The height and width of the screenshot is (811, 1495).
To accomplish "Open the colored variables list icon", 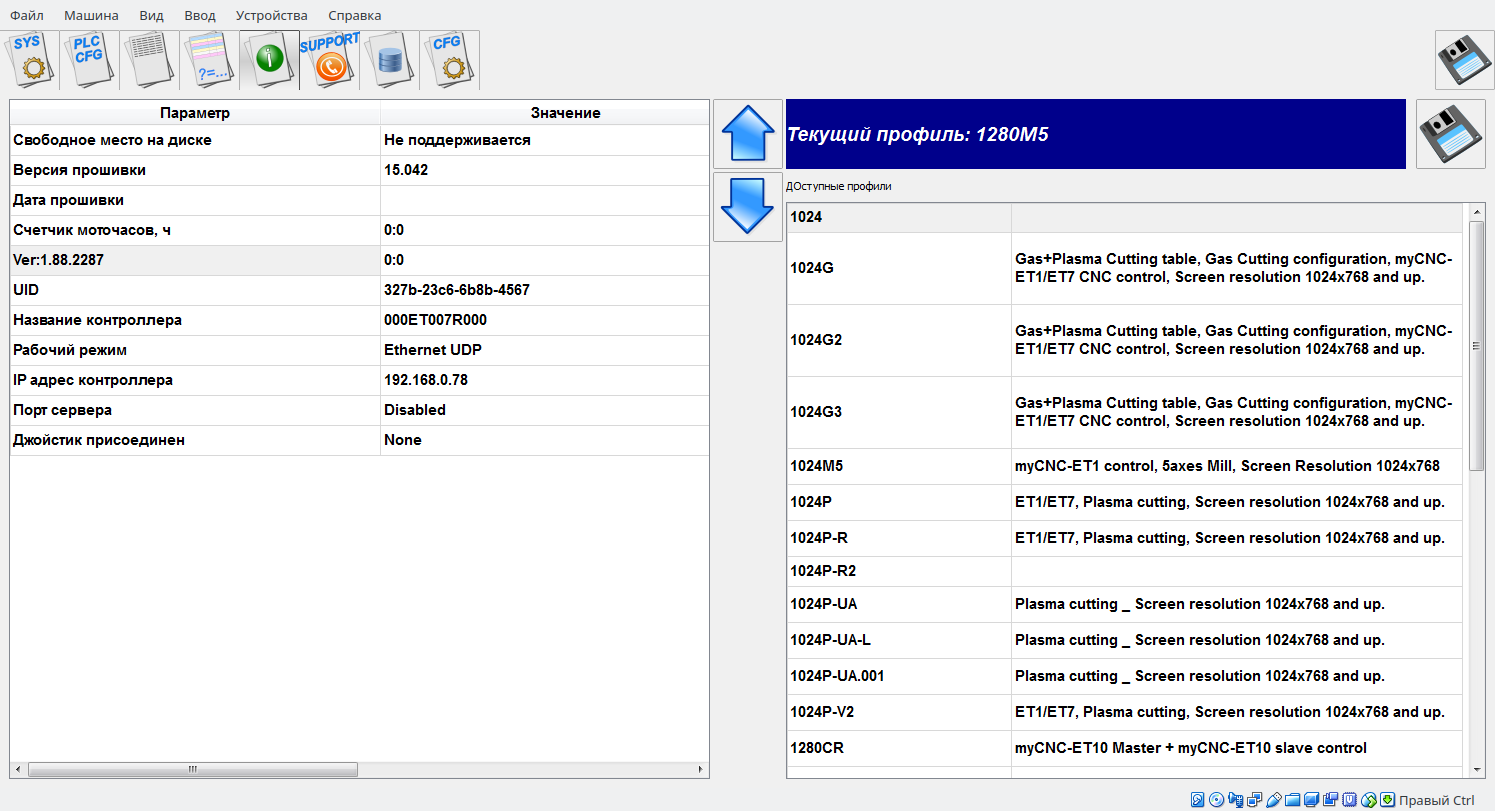I will point(209,60).
